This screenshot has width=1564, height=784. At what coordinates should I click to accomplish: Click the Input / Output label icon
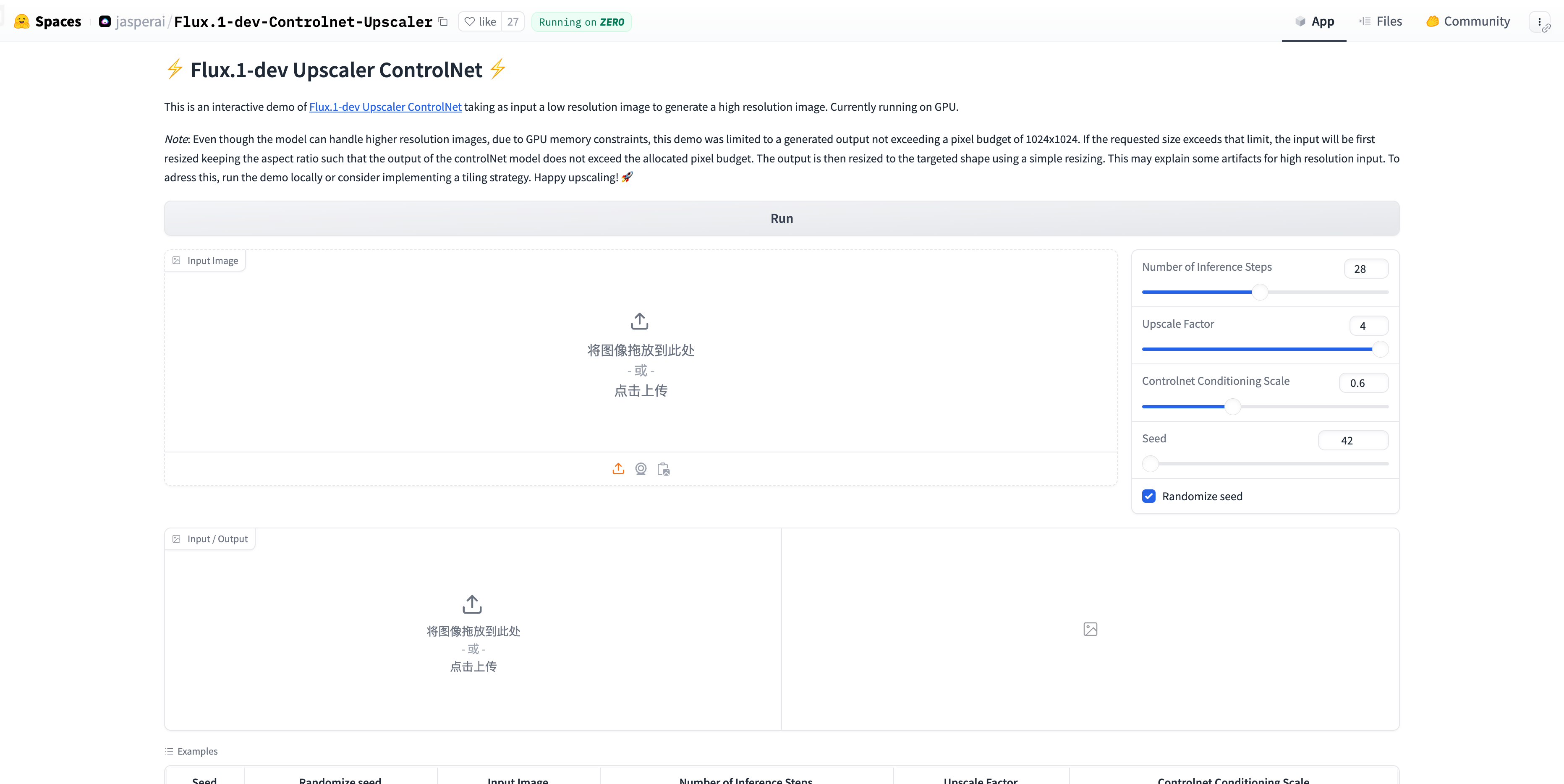click(x=177, y=538)
